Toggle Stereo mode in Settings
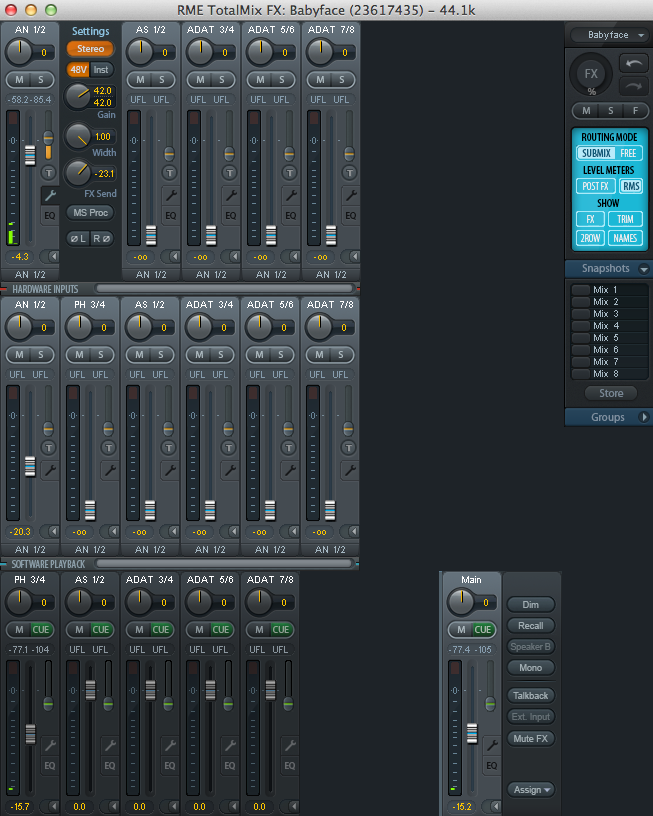Screen dimensions: 653x816 [x=91, y=48]
